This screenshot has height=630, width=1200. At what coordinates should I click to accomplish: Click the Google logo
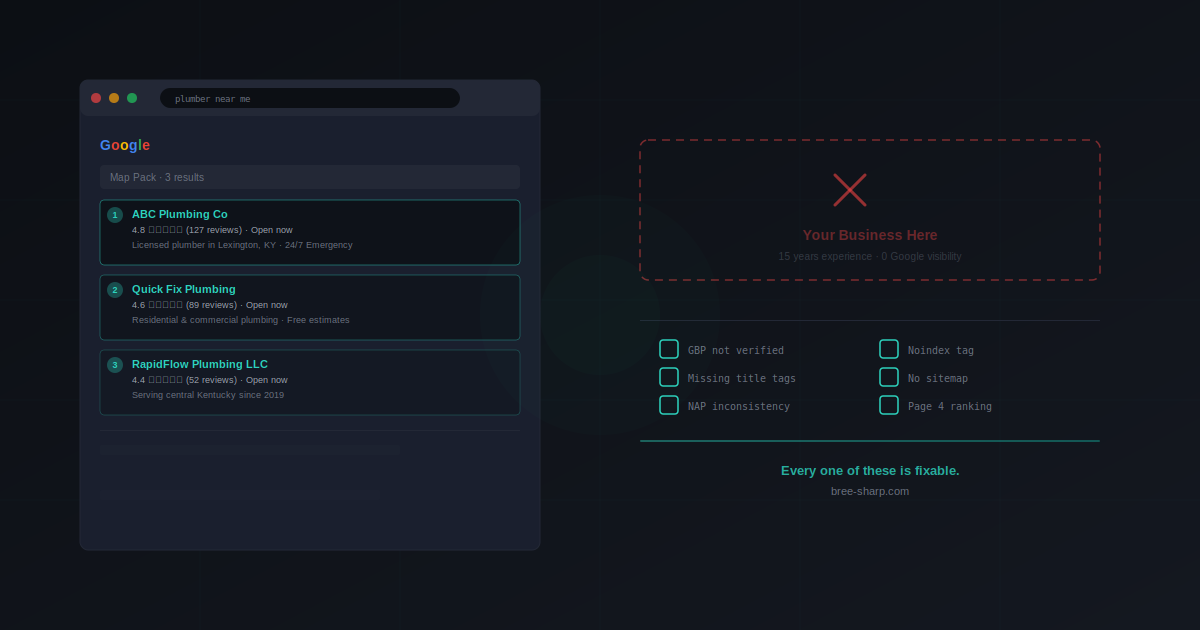125,145
